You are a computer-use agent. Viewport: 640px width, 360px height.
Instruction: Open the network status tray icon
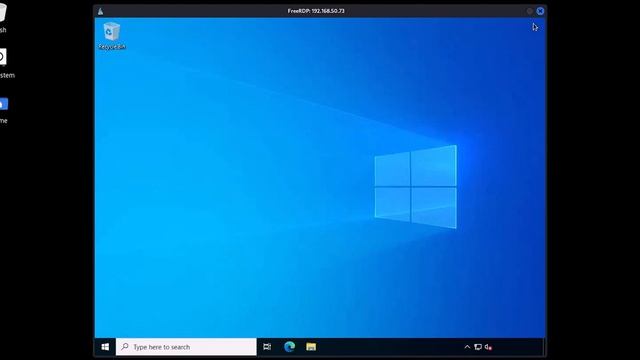tap(478, 347)
